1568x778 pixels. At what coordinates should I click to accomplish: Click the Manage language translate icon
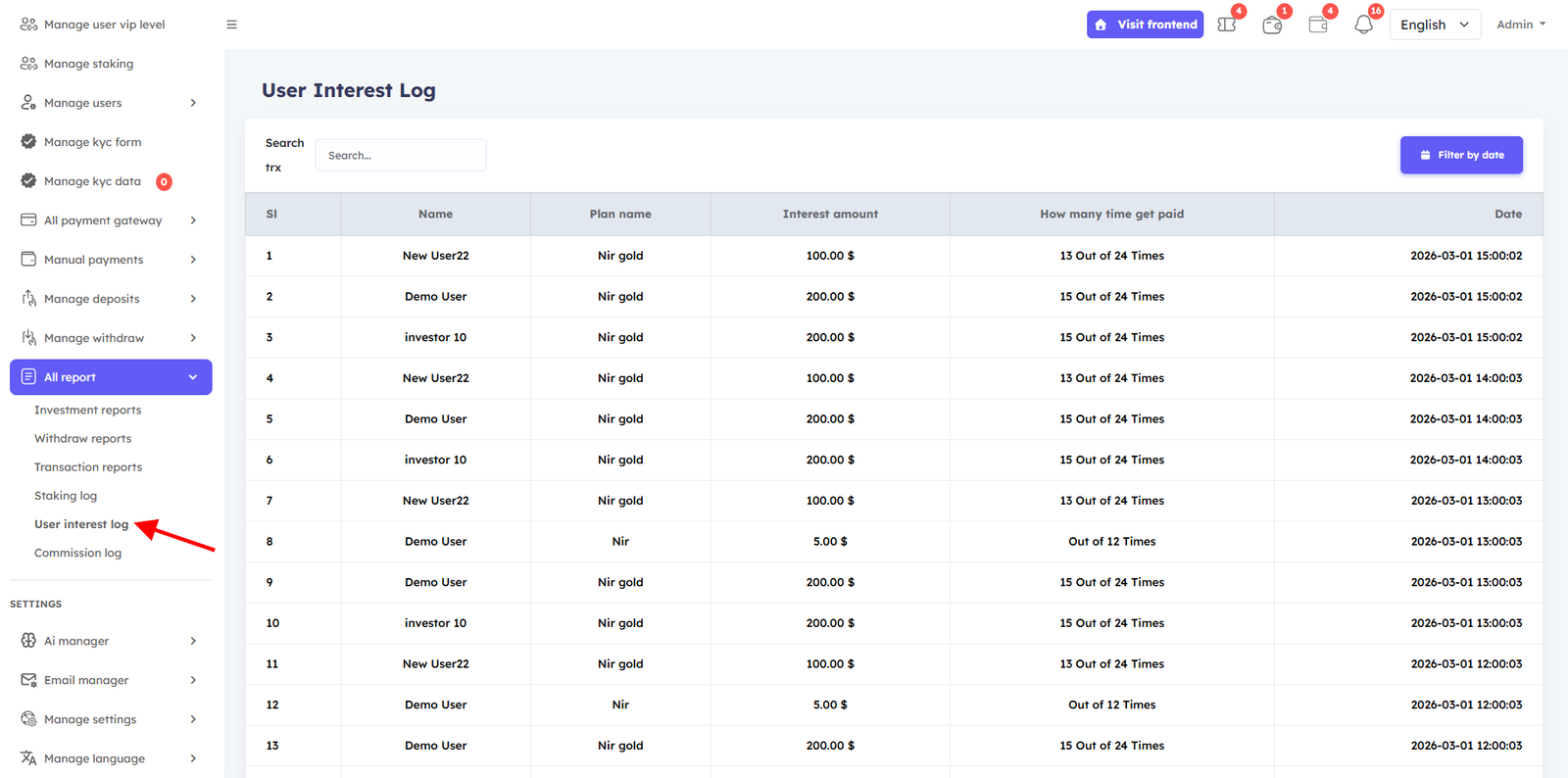[28, 758]
